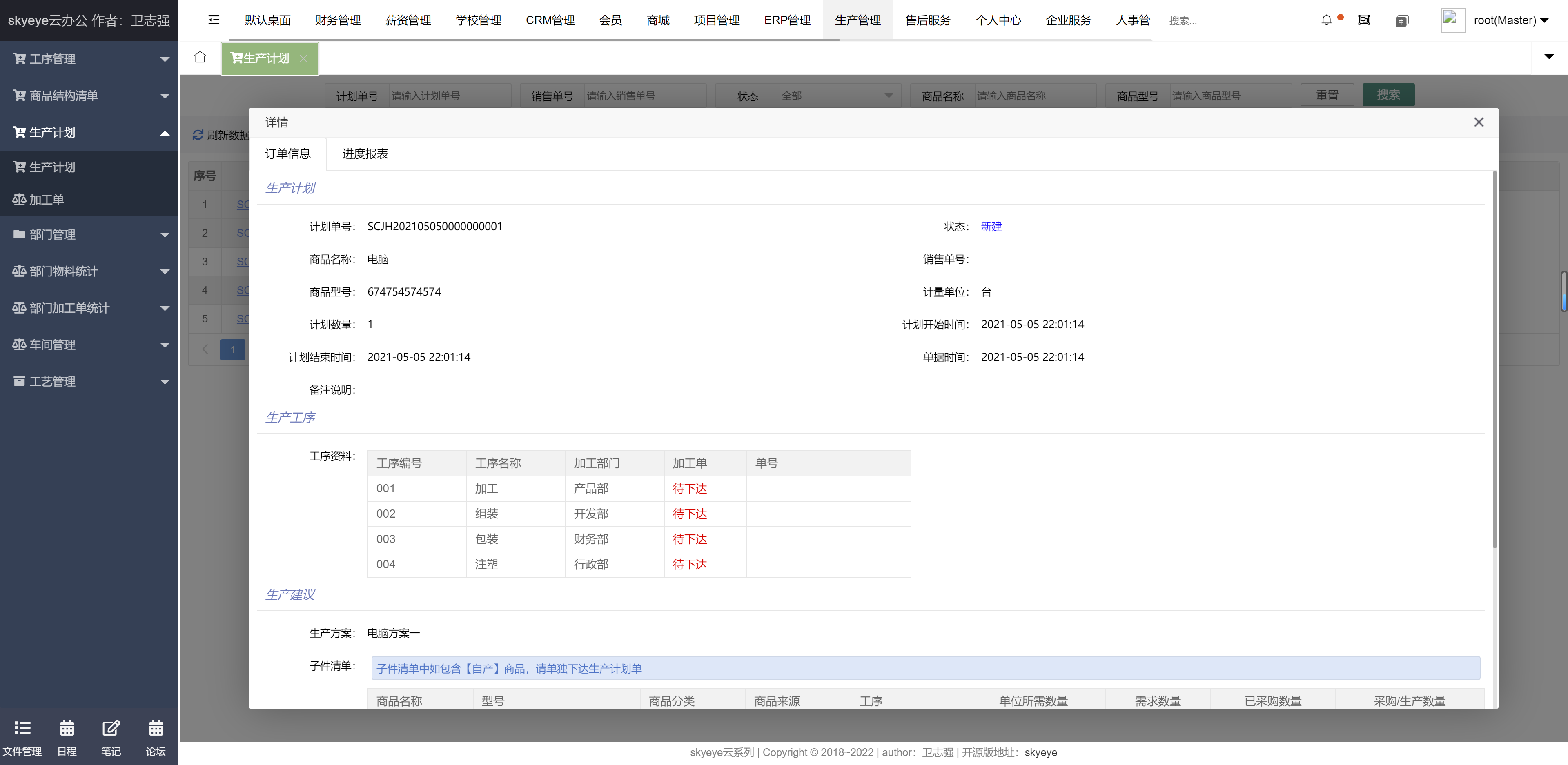Click the notification bell icon
Screen dimensions: 1568x765
point(1326,20)
